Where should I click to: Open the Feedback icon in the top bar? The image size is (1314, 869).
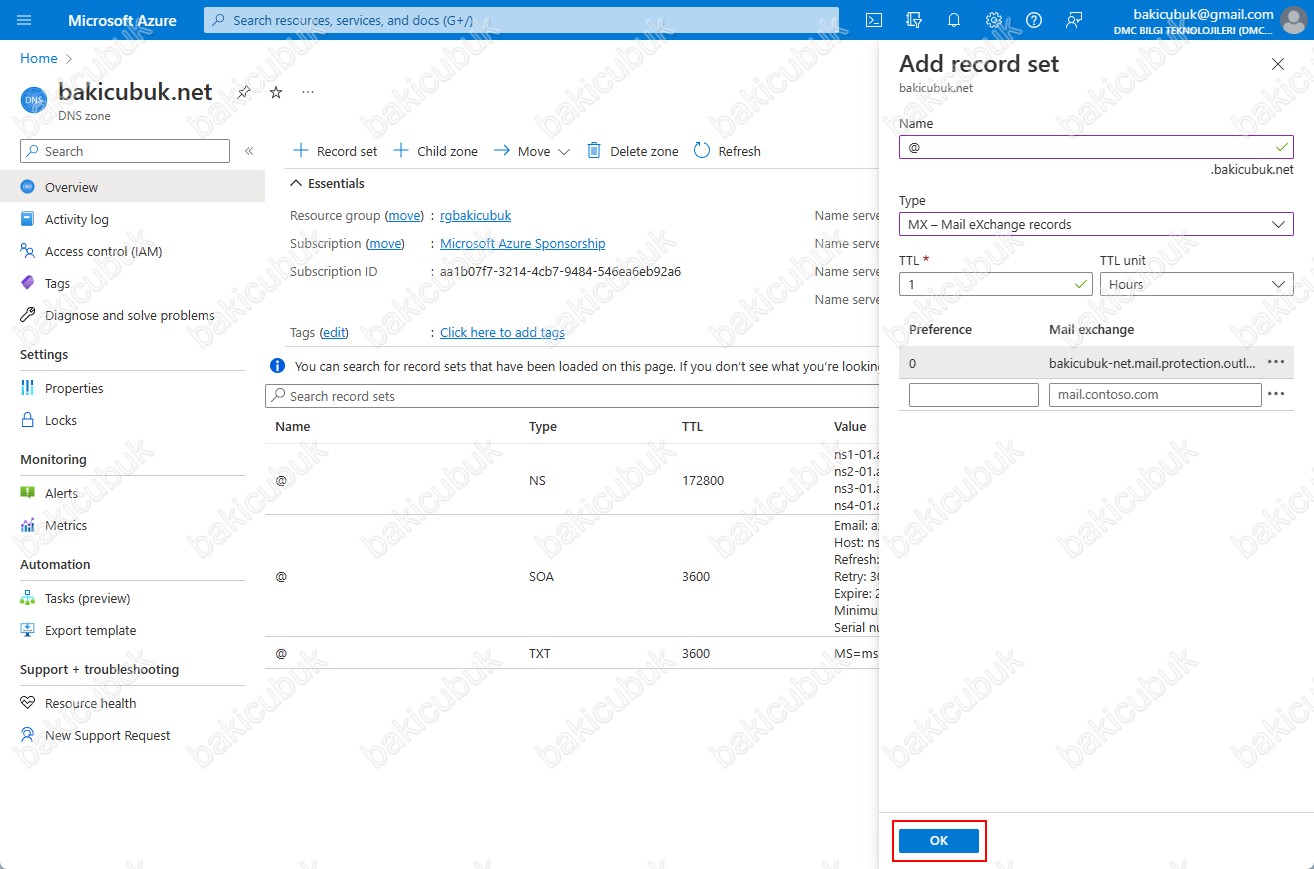(x=1074, y=20)
